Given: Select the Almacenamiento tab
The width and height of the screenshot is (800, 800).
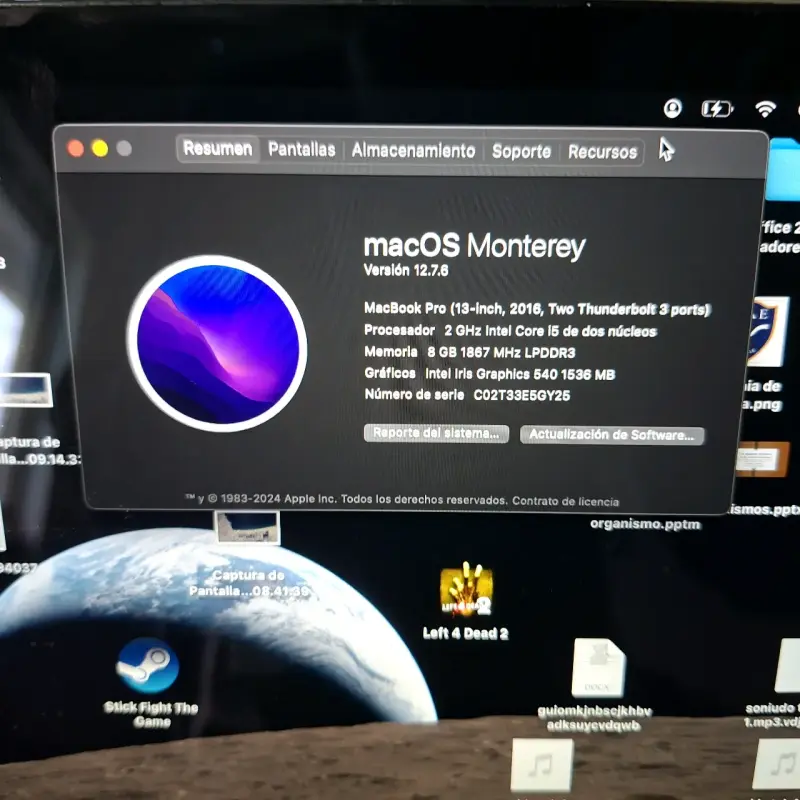Looking at the screenshot, I should [413, 151].
